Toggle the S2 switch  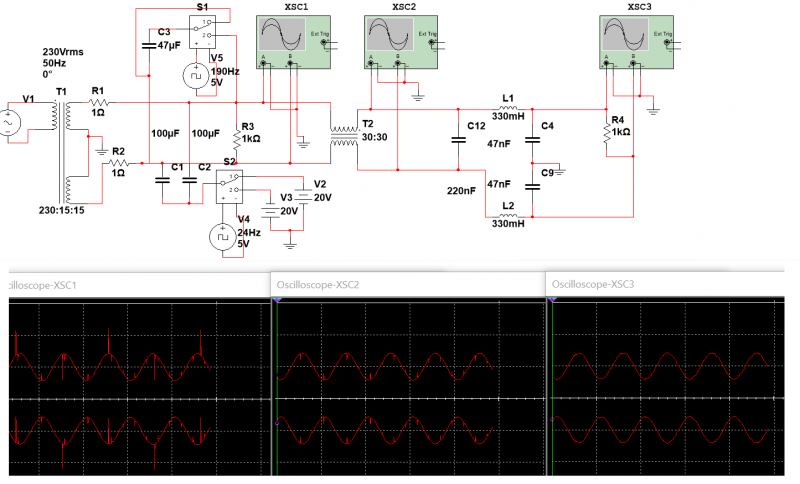[x=232, y=184]
